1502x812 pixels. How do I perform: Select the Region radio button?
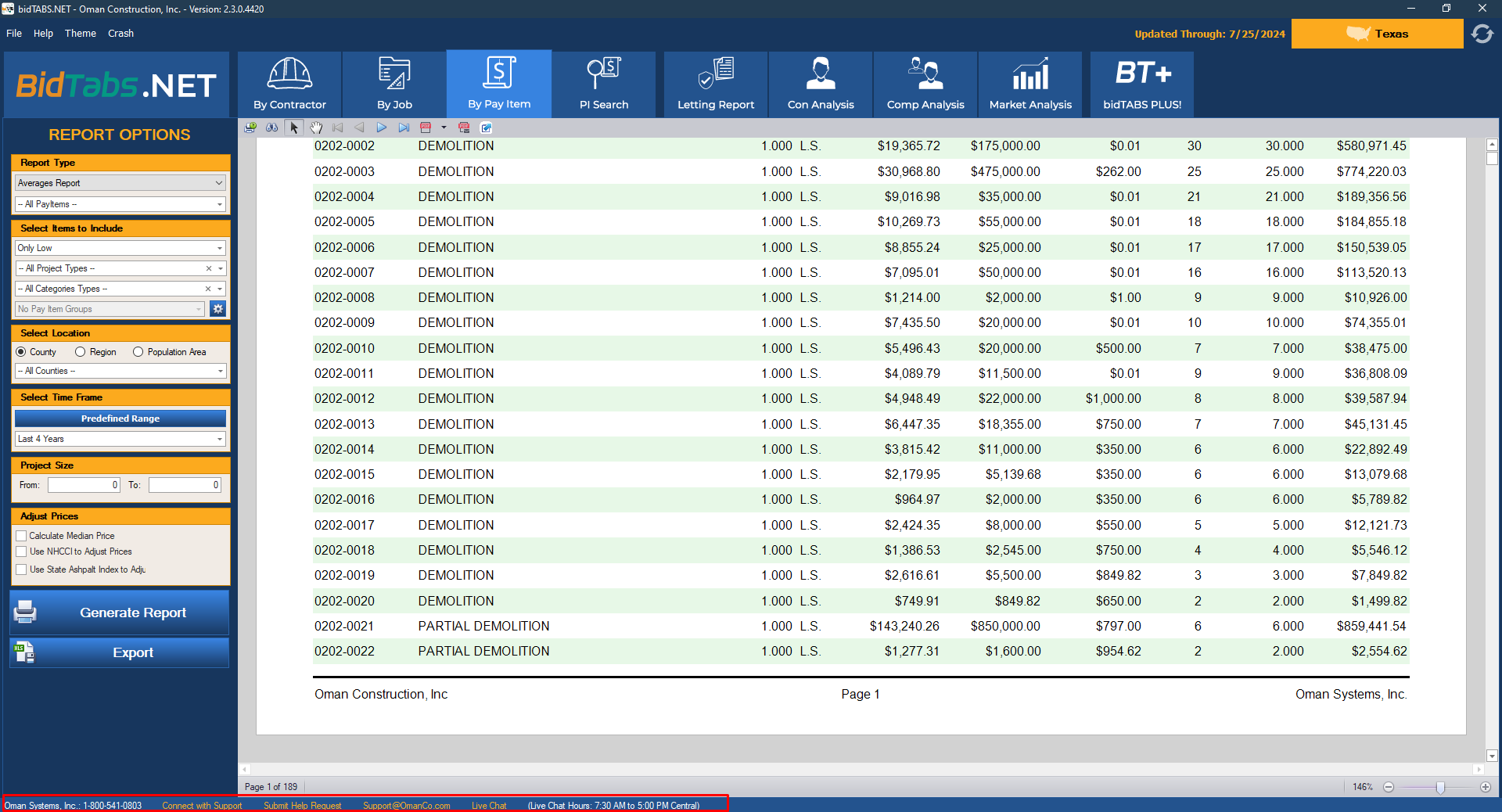tap(80, 352)
